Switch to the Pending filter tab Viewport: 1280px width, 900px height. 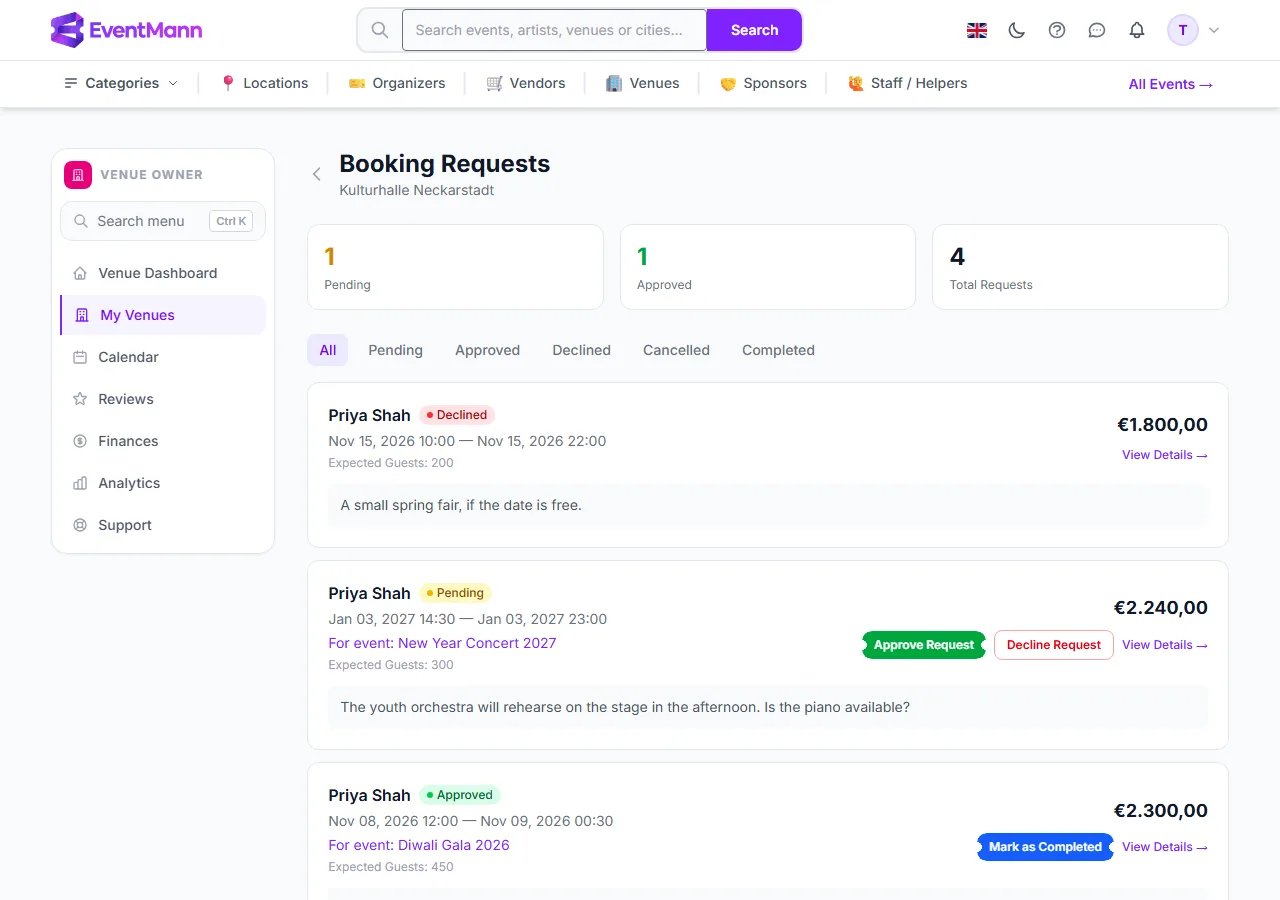(x=395, y=350)
